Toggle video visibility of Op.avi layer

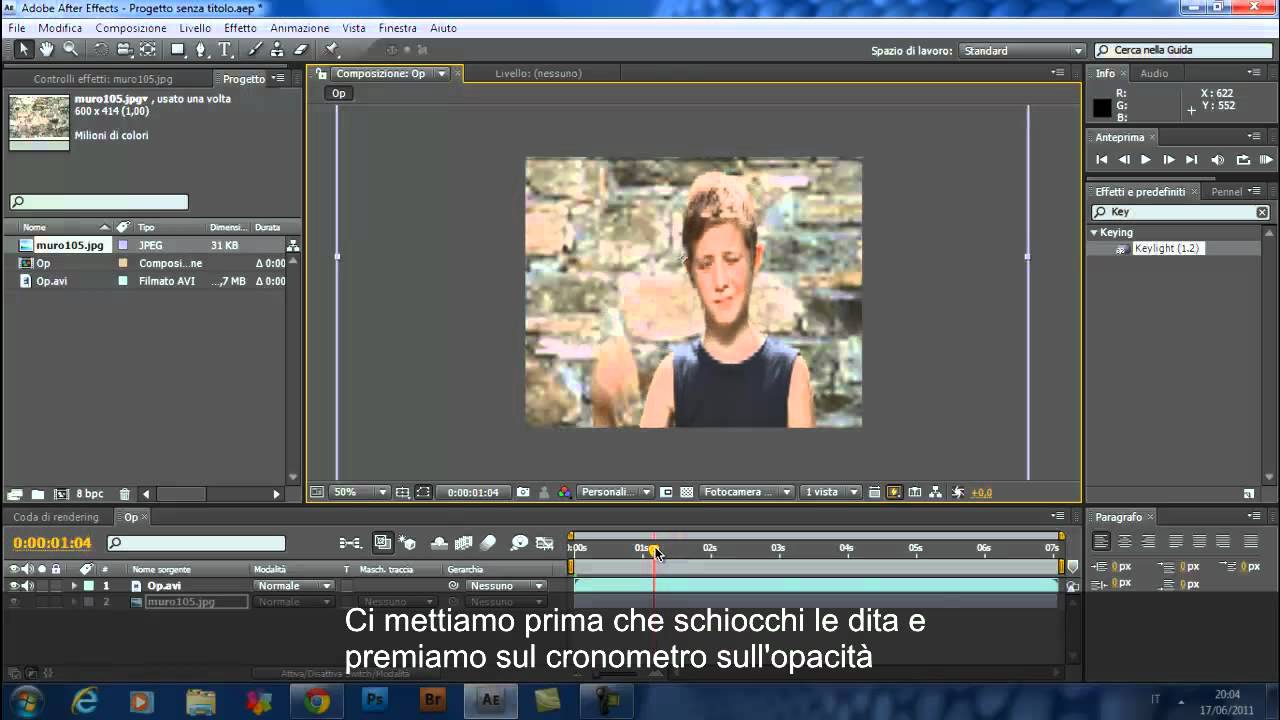point(14,586)
